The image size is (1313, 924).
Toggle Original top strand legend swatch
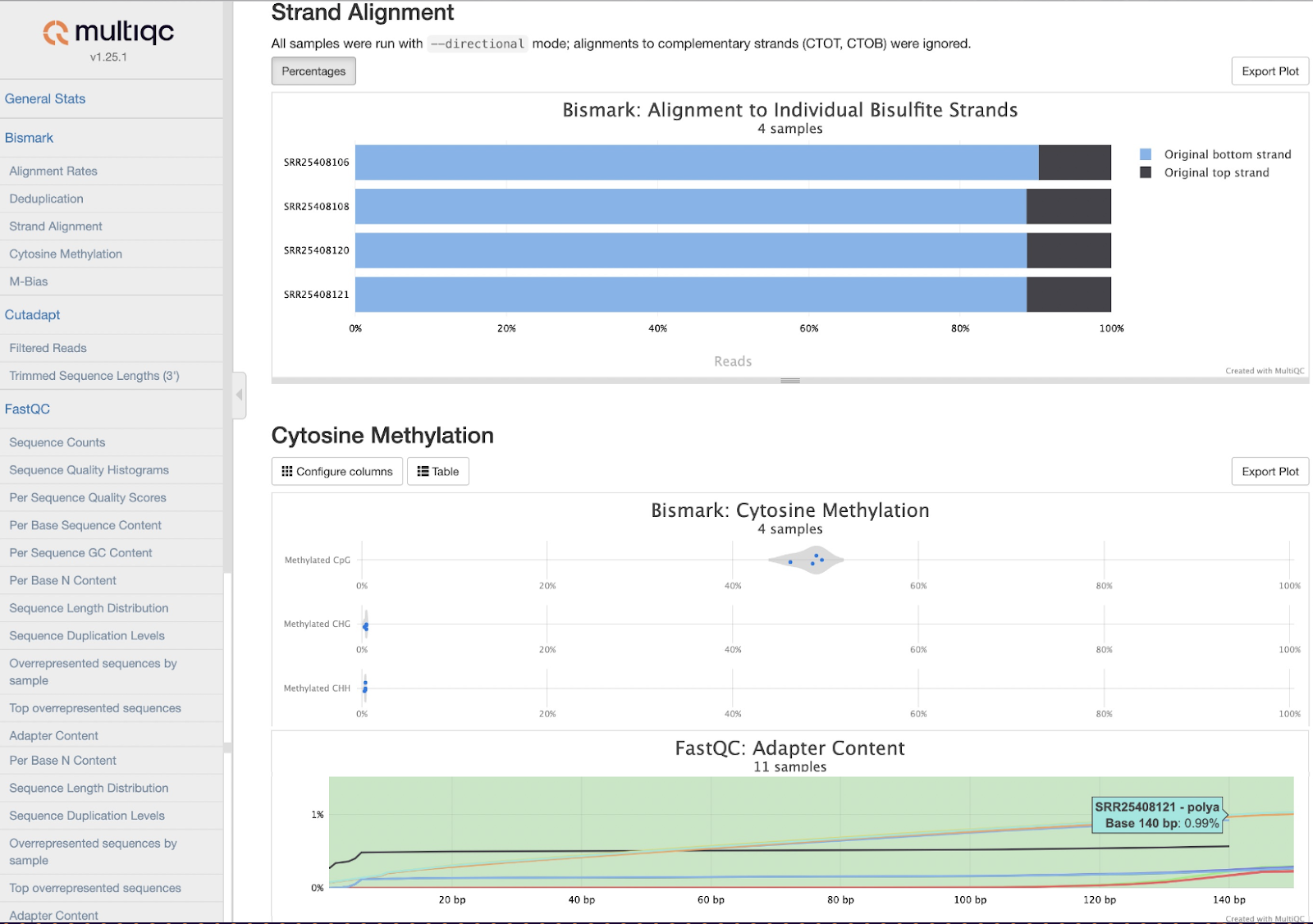click(1146, 172)
